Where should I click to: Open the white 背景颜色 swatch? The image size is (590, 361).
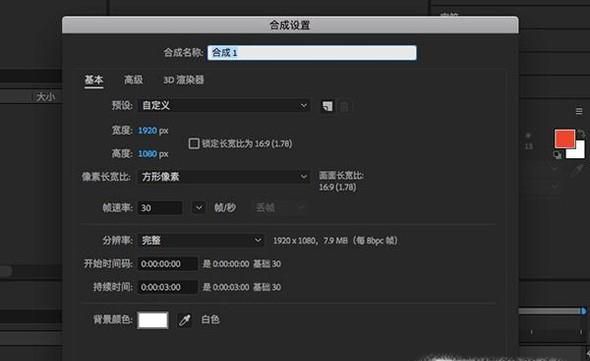pyautogui.click(x=153, y=320)
